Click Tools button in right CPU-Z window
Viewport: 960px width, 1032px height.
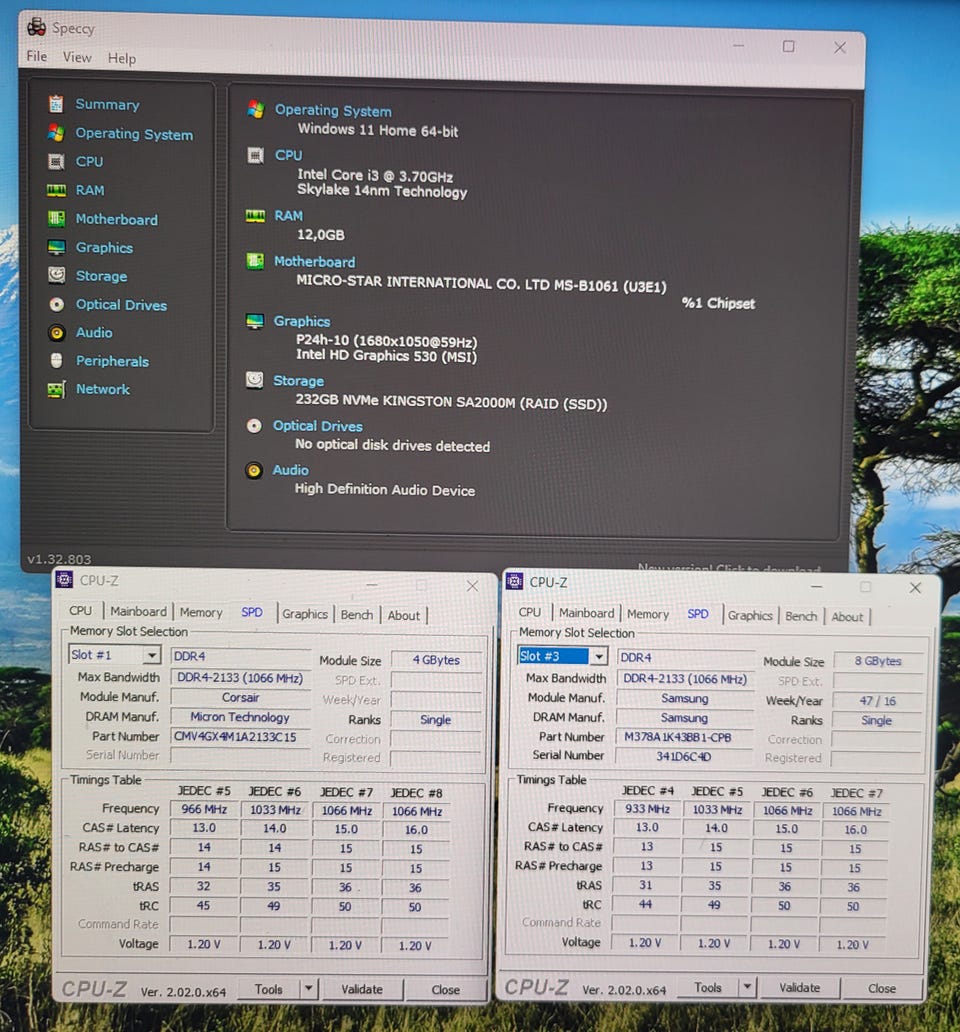click(708, 987)
